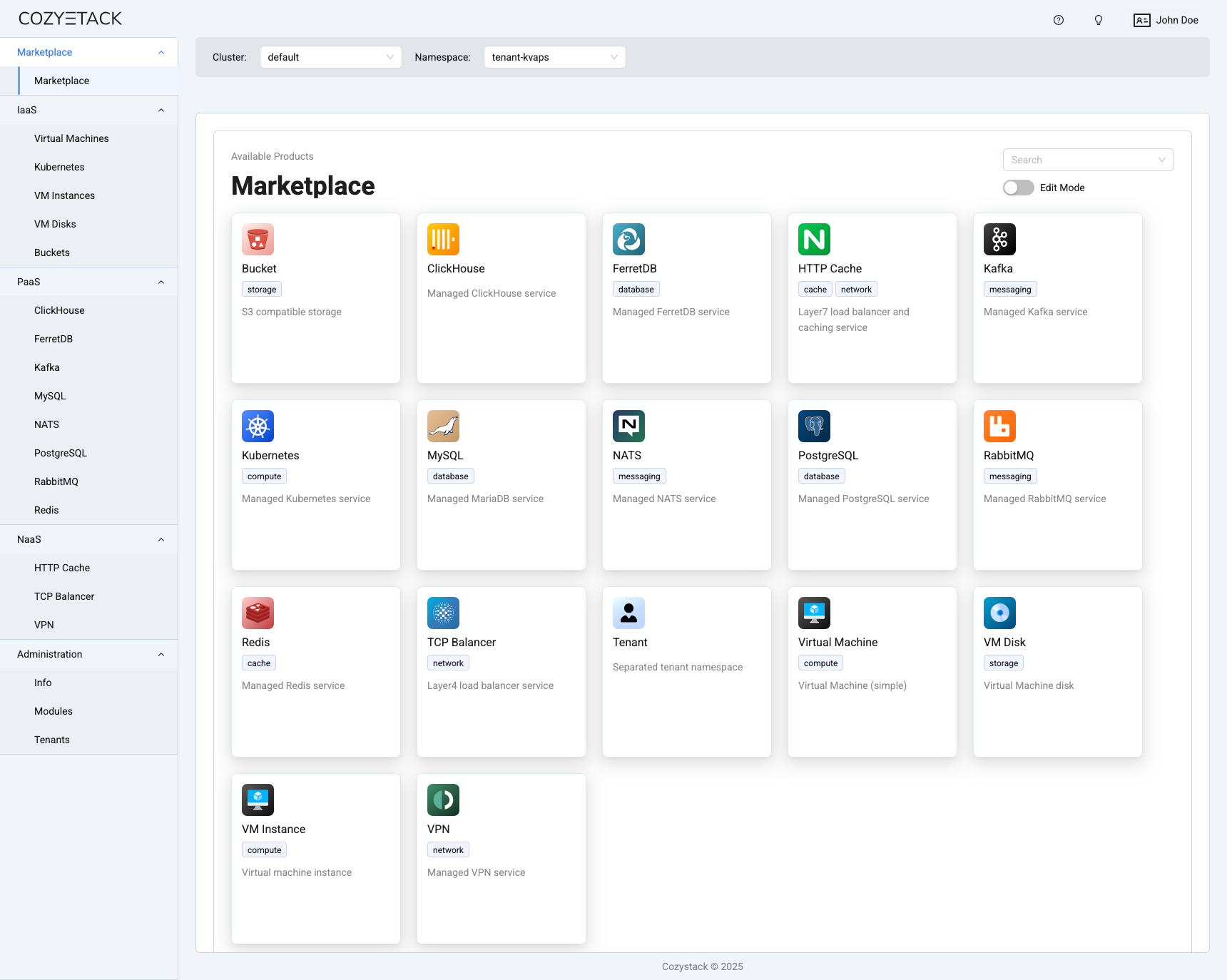The width and height of the screenshot is (1227, 980).
Task: Open the John Doe user profile
Action: point(1166,20)
